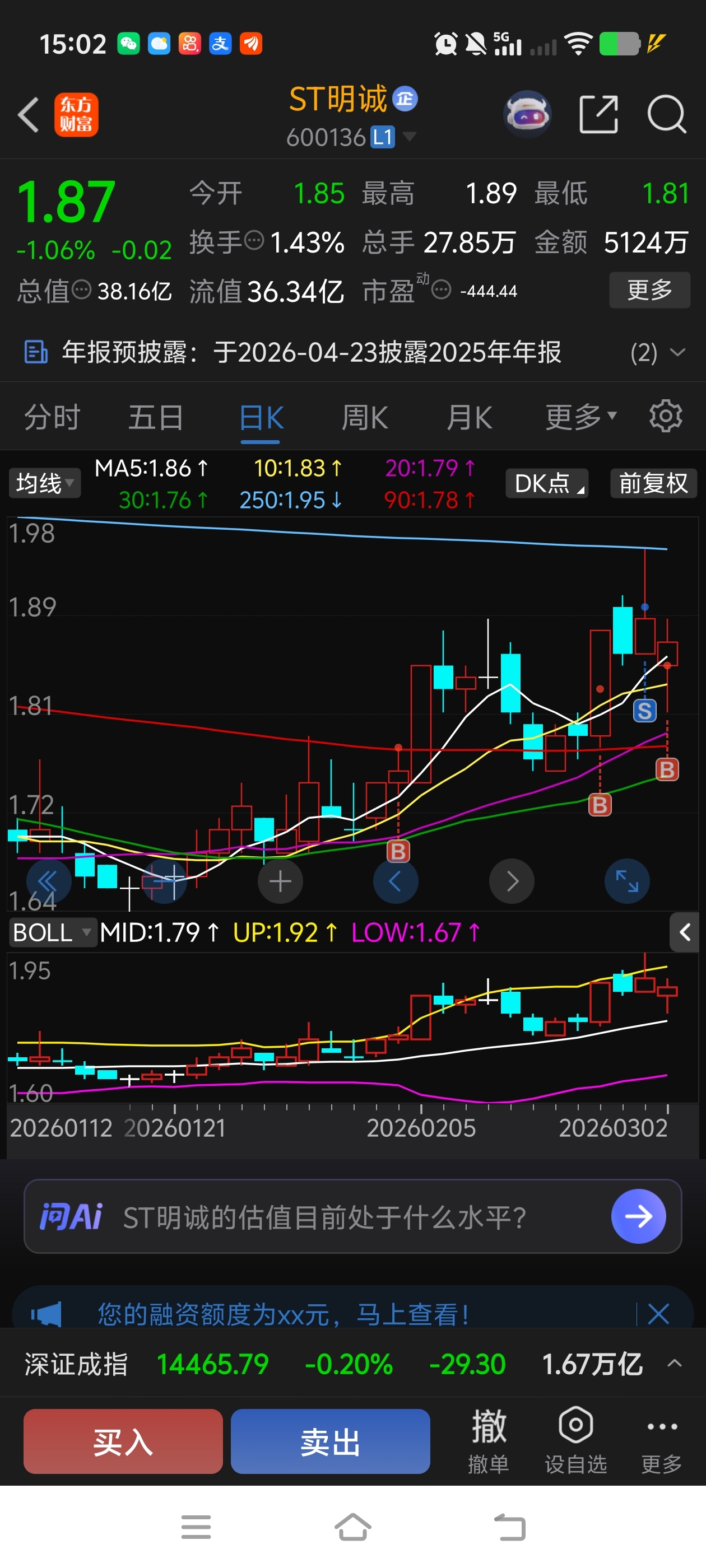Open the 前复权 adjustment selector
The width and height of the screenshot is (706, 1568).
coord(654,483)
